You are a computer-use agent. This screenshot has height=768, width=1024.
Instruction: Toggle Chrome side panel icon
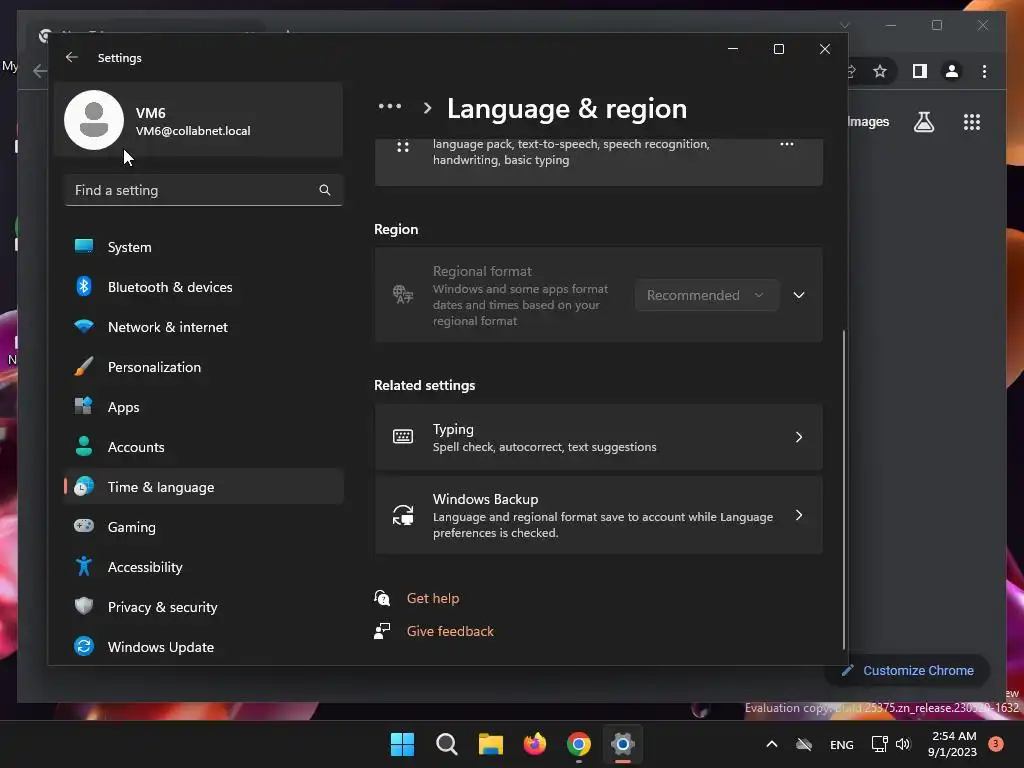(x=920, y=71)
